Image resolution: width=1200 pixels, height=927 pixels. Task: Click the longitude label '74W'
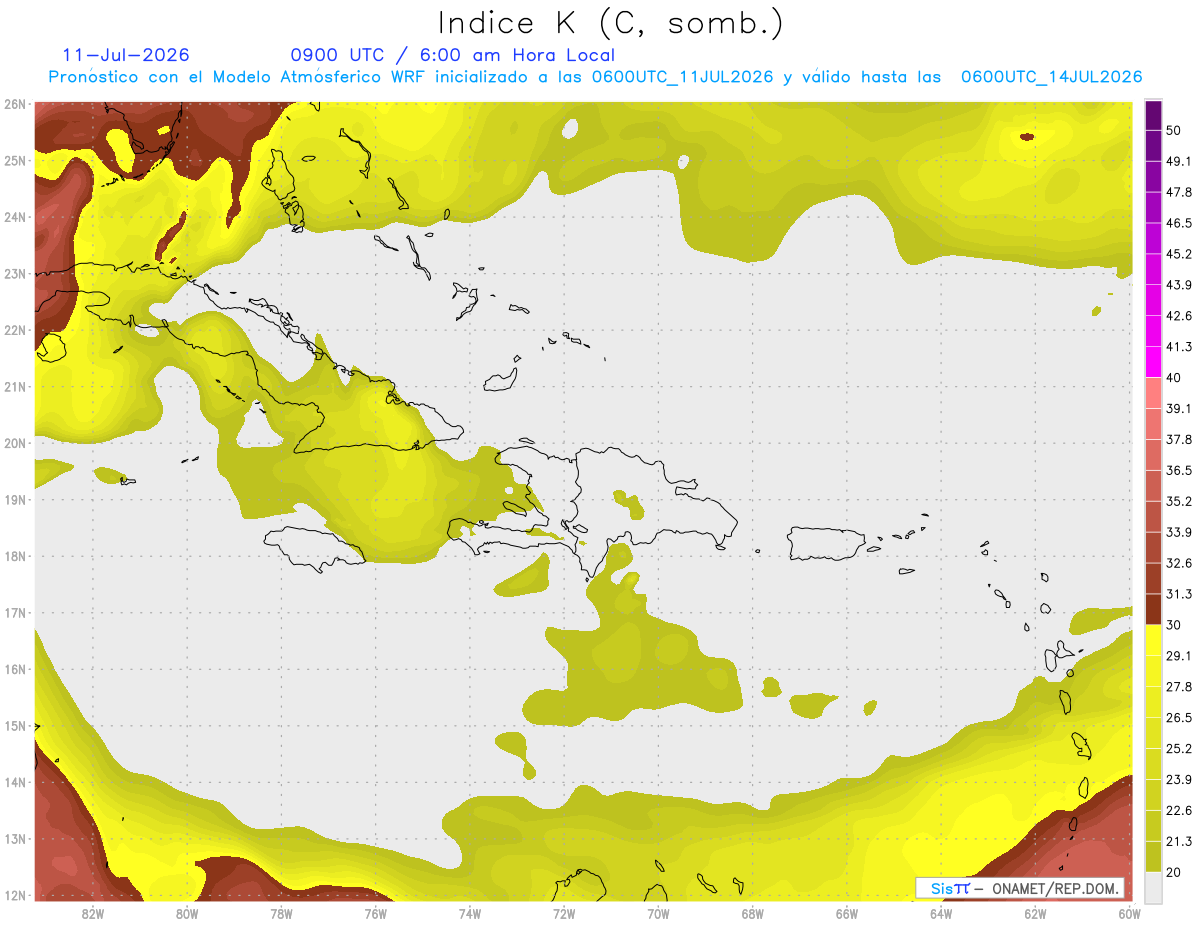pyautogui.click(x=469, y=914)
